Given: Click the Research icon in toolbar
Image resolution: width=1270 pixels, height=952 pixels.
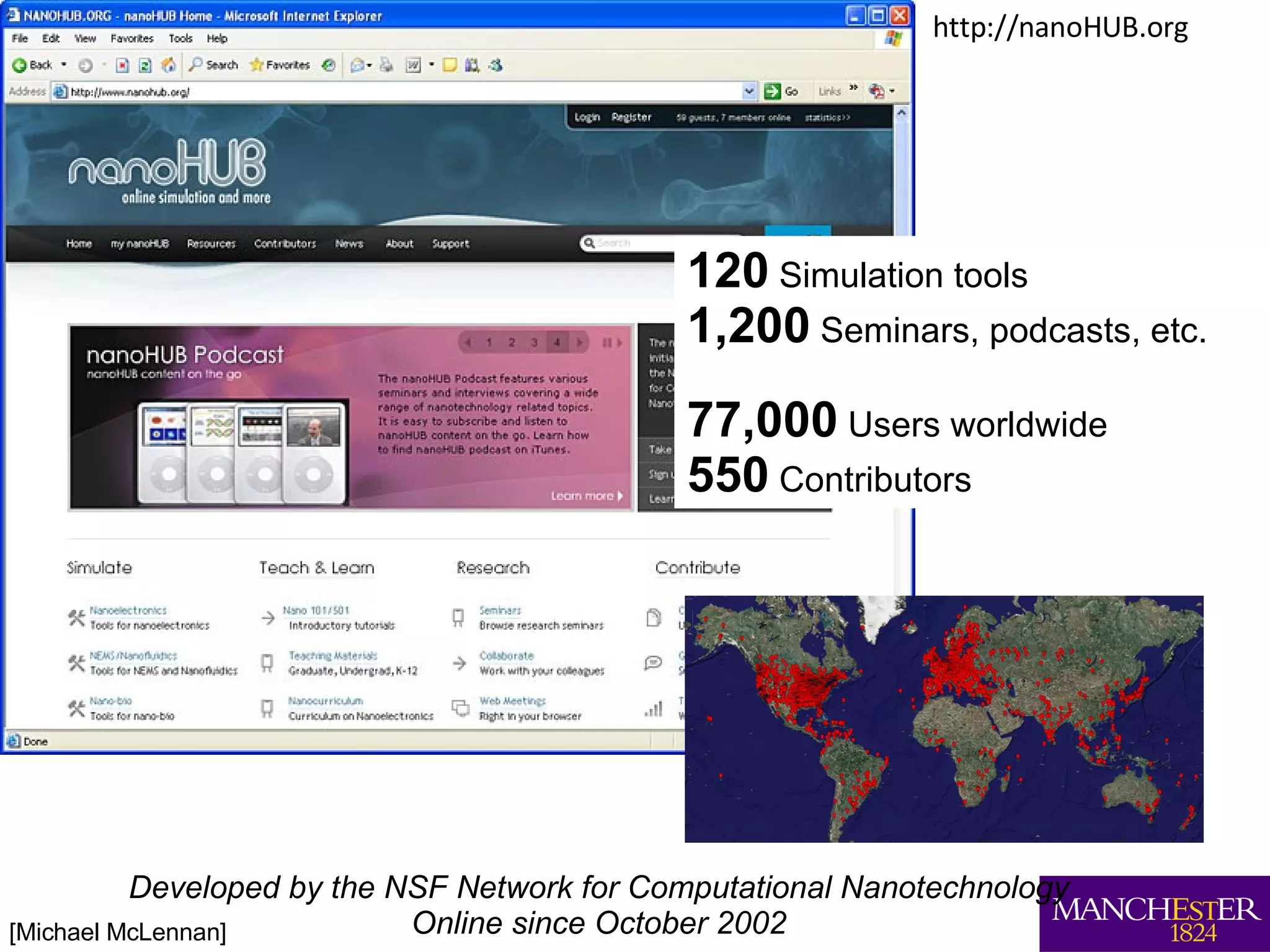Looking at the screenshot, I should coord(473,65).
